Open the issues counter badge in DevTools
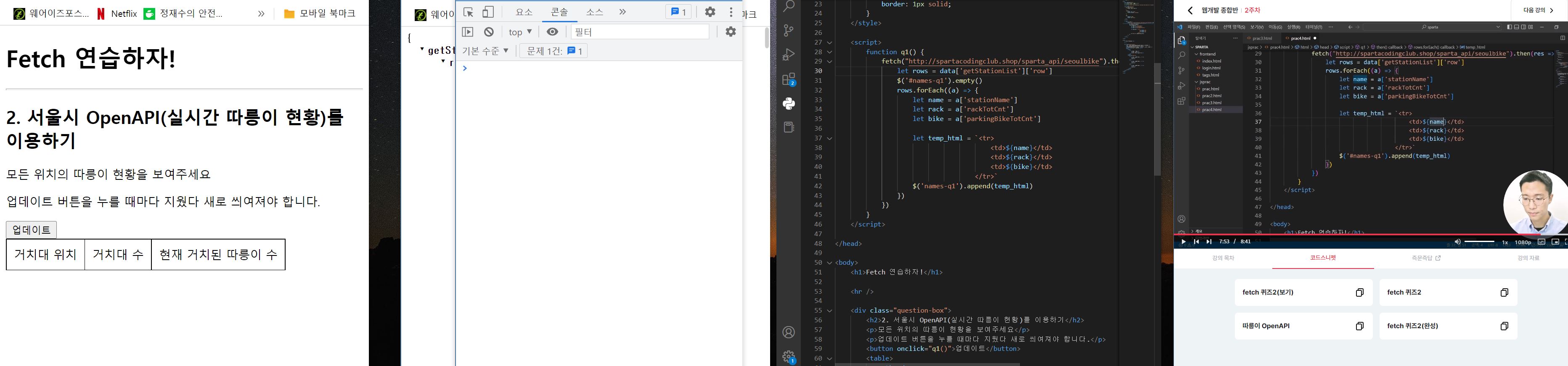Image resolution: width=1568 pixels, height=366 pixels. 678,12
